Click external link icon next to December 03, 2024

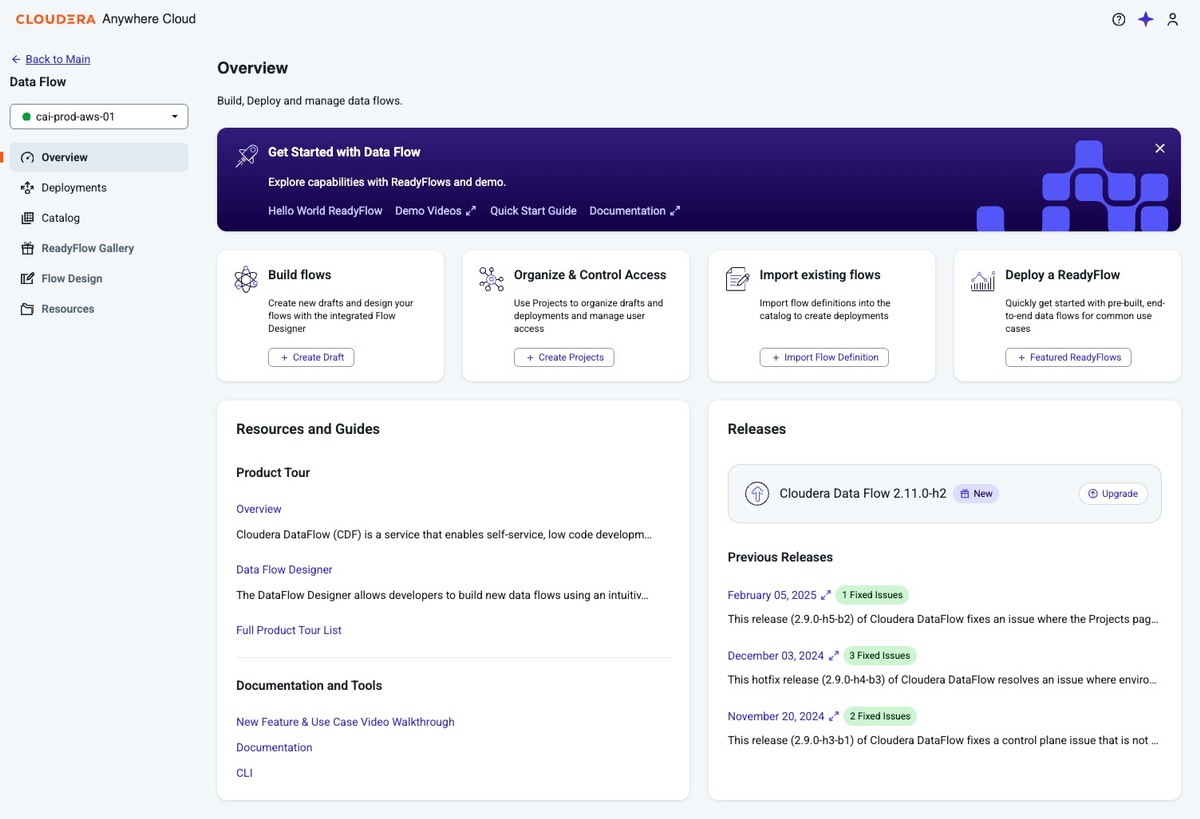coord(834,656)
